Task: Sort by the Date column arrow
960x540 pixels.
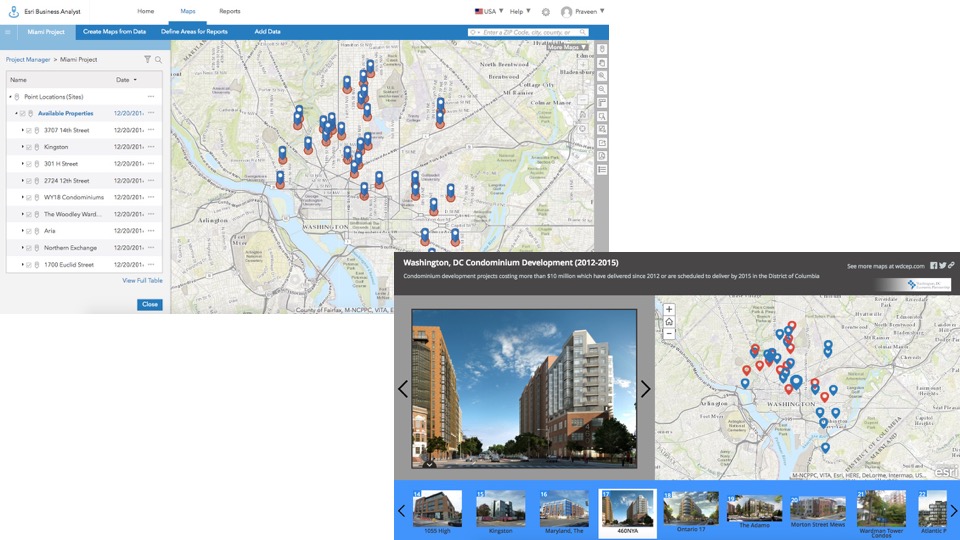Action: coord(135,80)
